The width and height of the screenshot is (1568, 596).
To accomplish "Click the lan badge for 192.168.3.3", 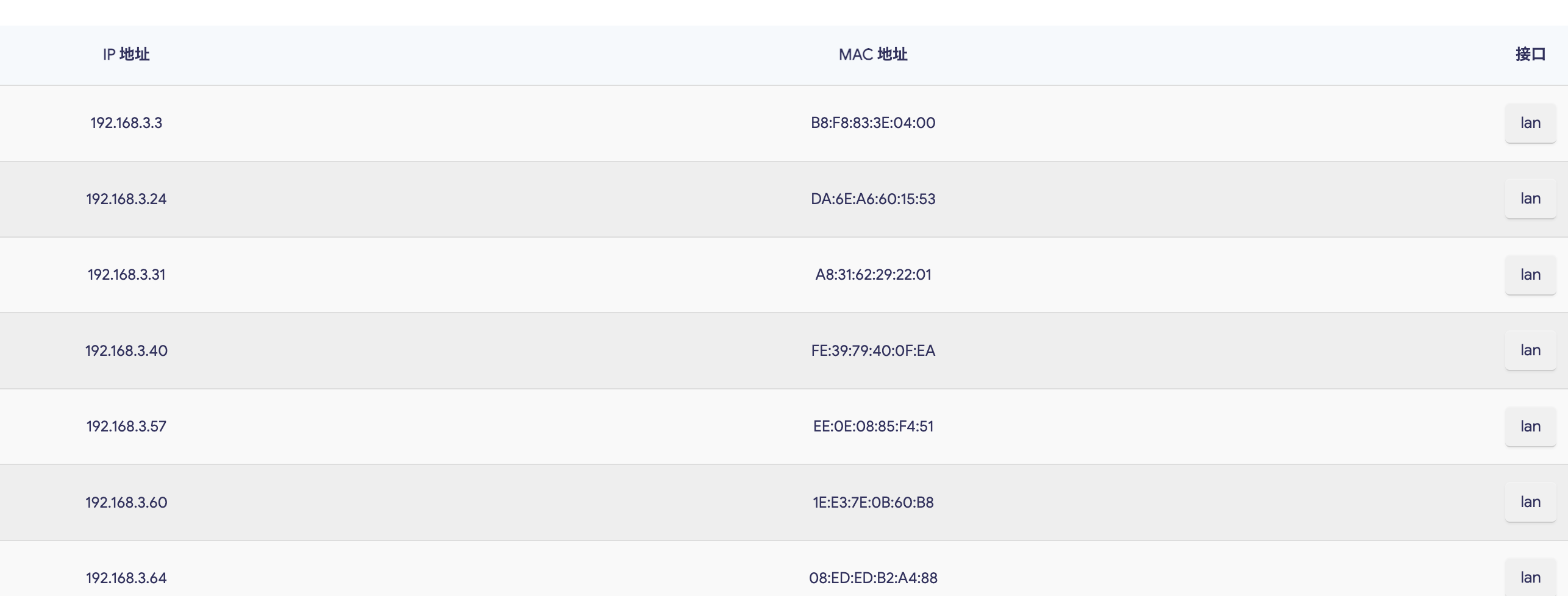I will pyautogui.click(x=1530, y=123).
